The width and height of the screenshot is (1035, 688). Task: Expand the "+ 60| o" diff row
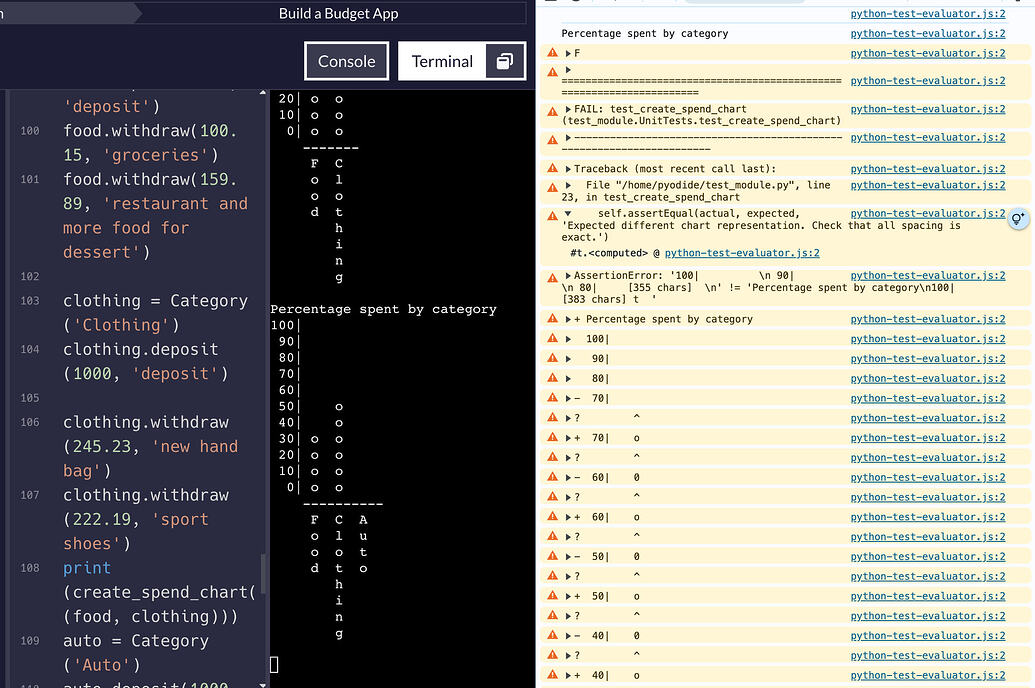(x=568, y=518)
